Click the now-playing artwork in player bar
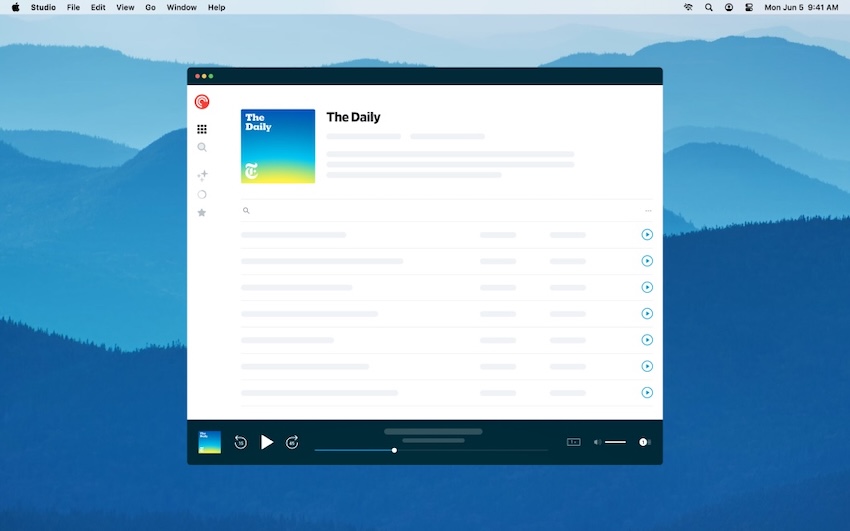The height and width of the screenshot is (531, 850). [209, 442]
